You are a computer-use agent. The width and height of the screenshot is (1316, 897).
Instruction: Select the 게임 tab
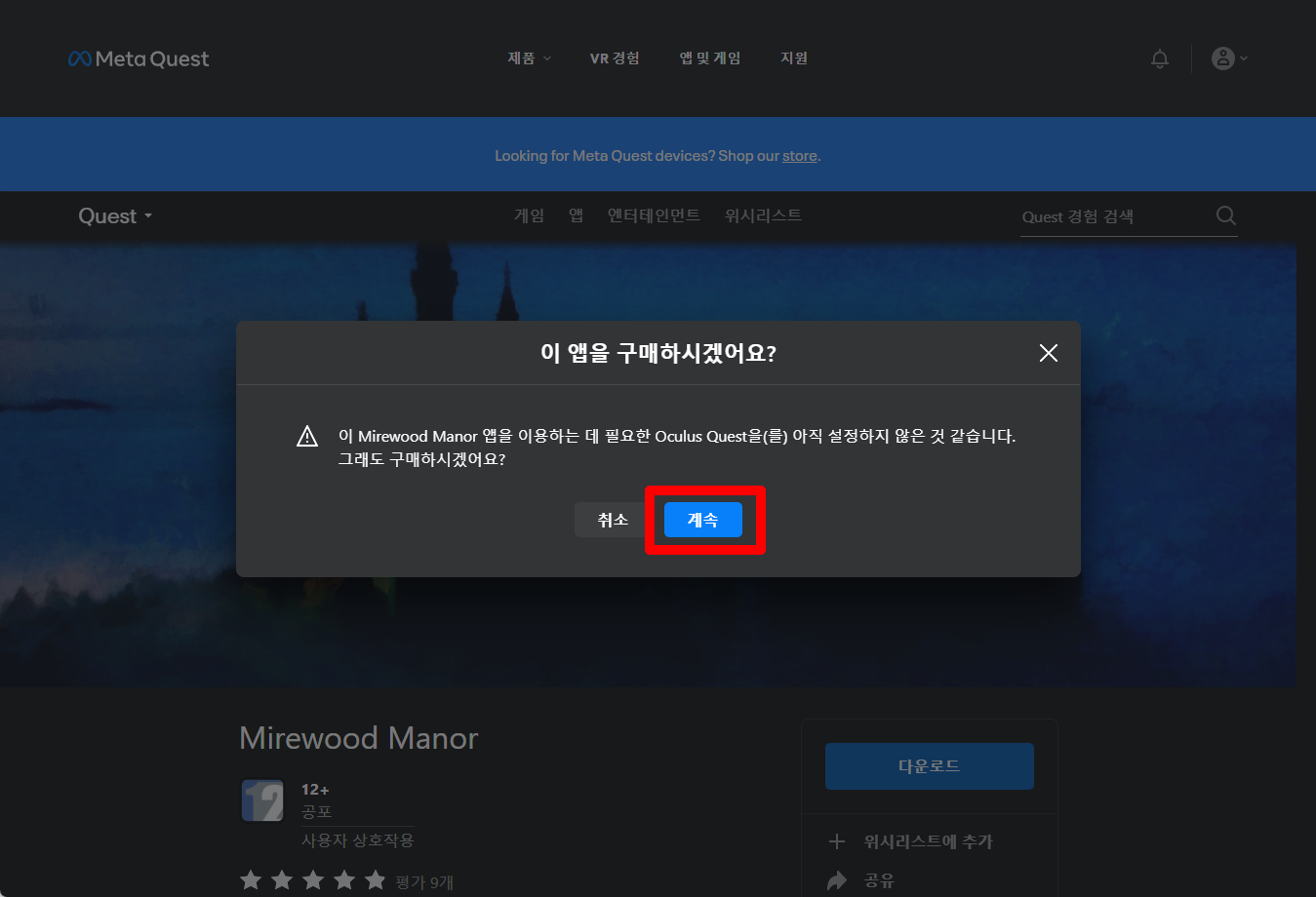[529, 215]
